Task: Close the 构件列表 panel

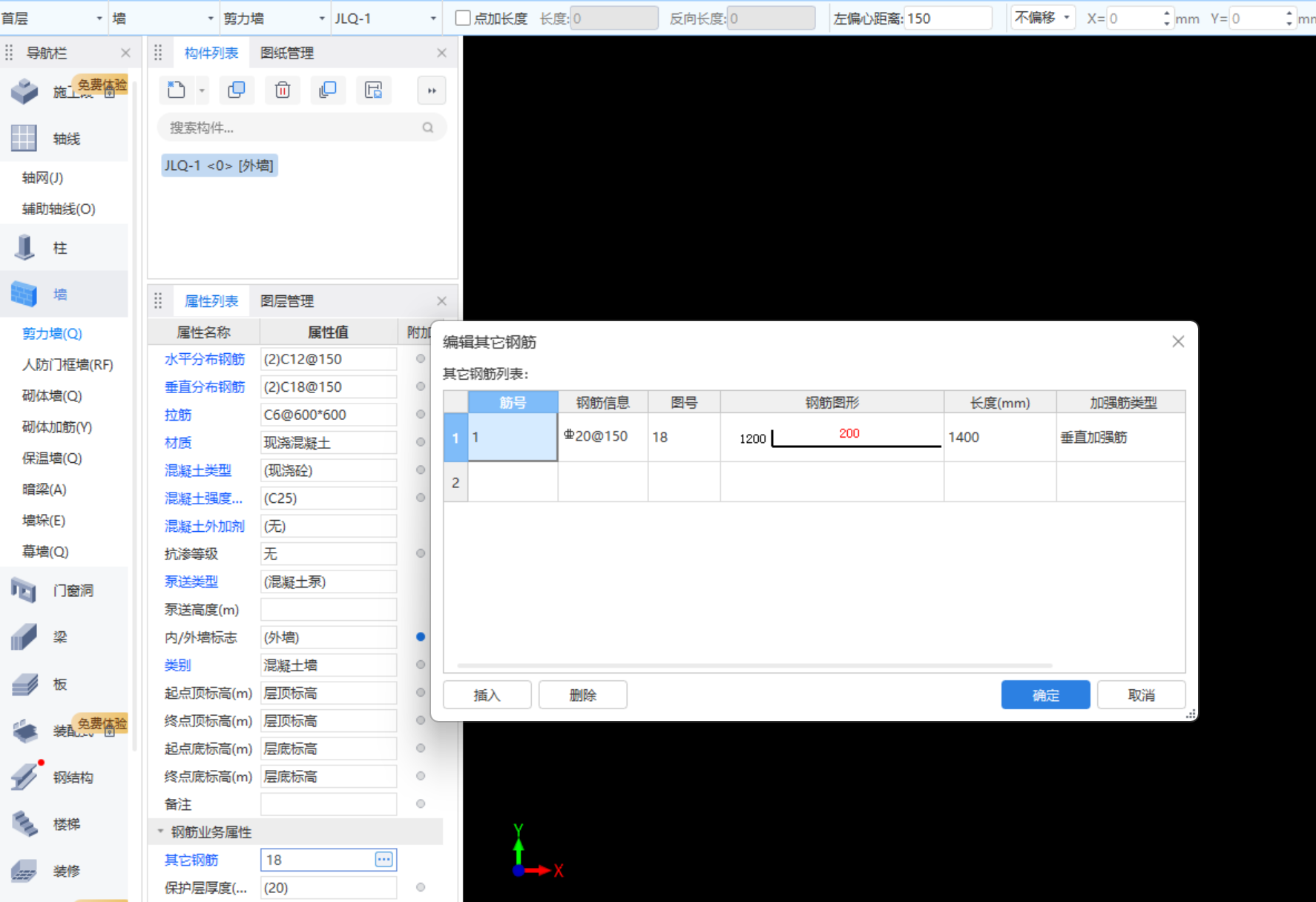Action: pos(442,53)
